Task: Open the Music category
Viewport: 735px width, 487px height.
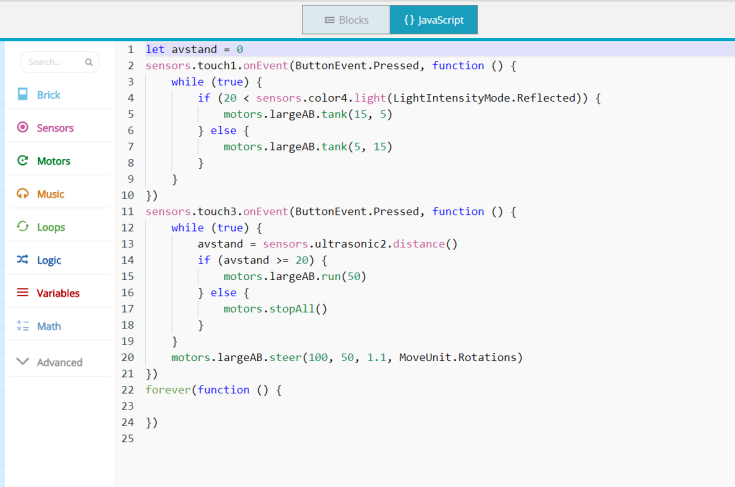Action: (x=60, y=194)
